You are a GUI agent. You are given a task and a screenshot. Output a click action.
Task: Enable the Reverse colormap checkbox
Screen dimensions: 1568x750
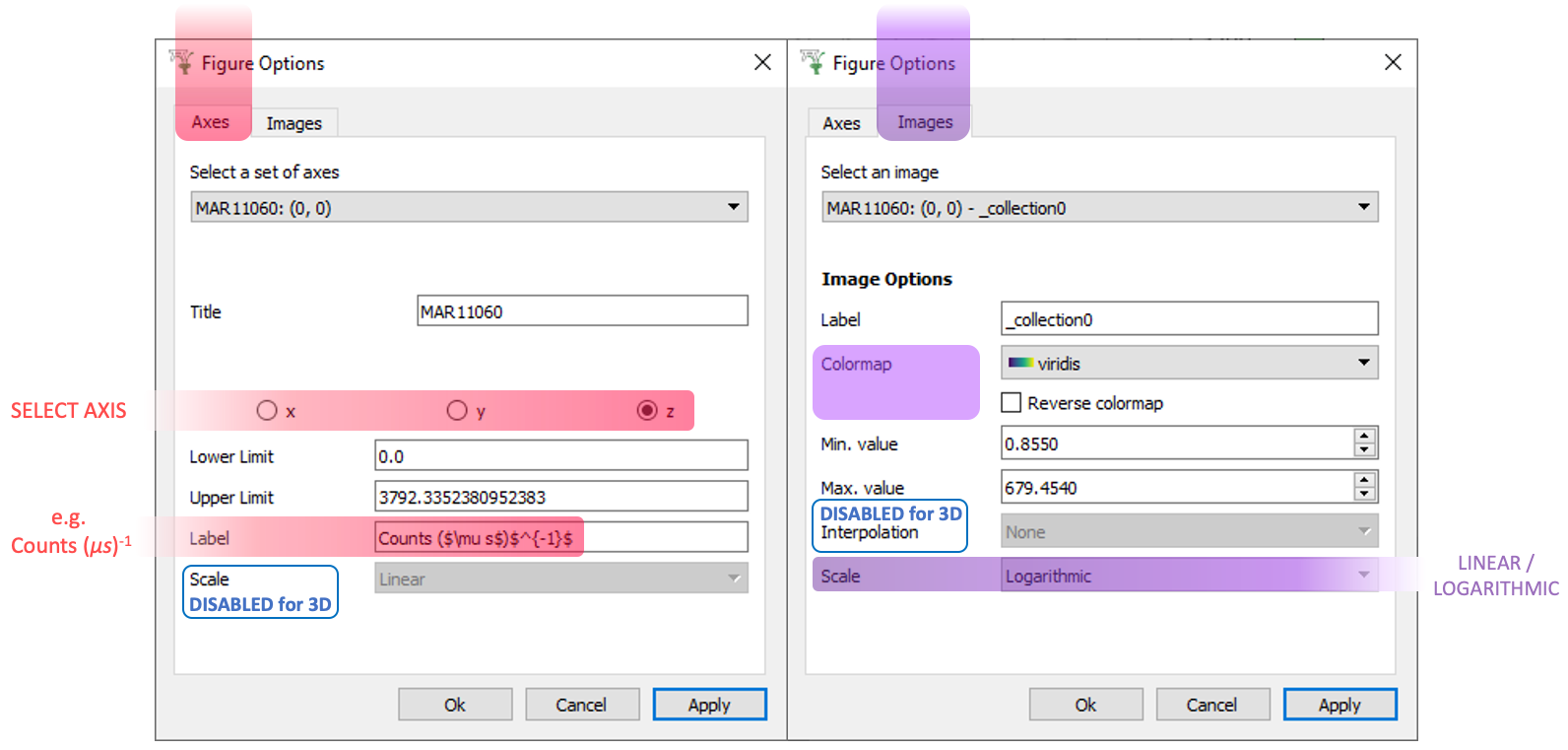coord(1012,403)
